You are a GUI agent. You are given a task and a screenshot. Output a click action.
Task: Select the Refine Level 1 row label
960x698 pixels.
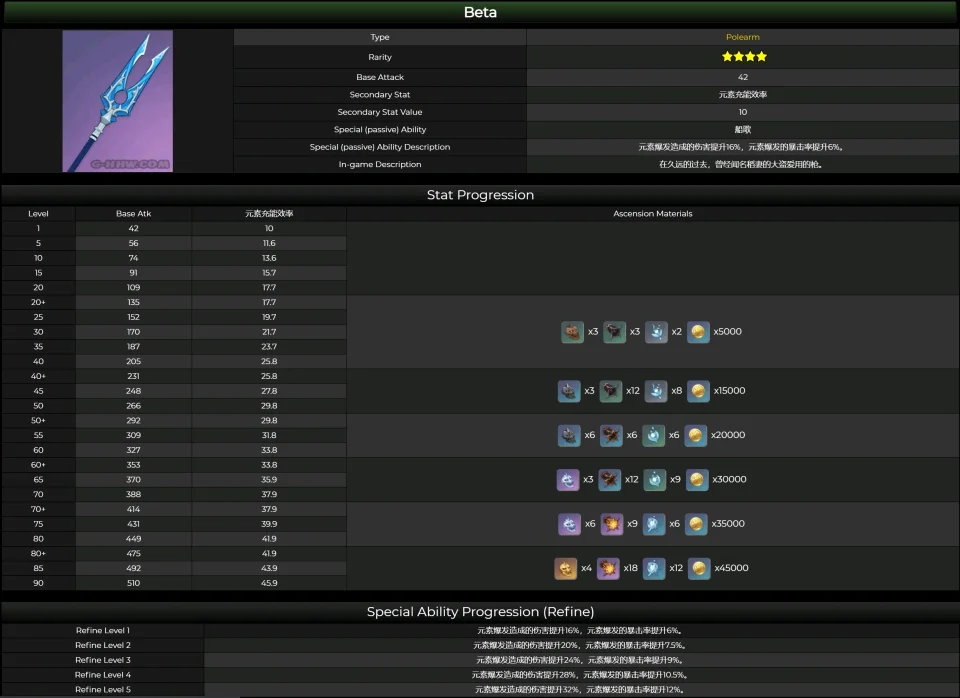click(x=102, y=630)
